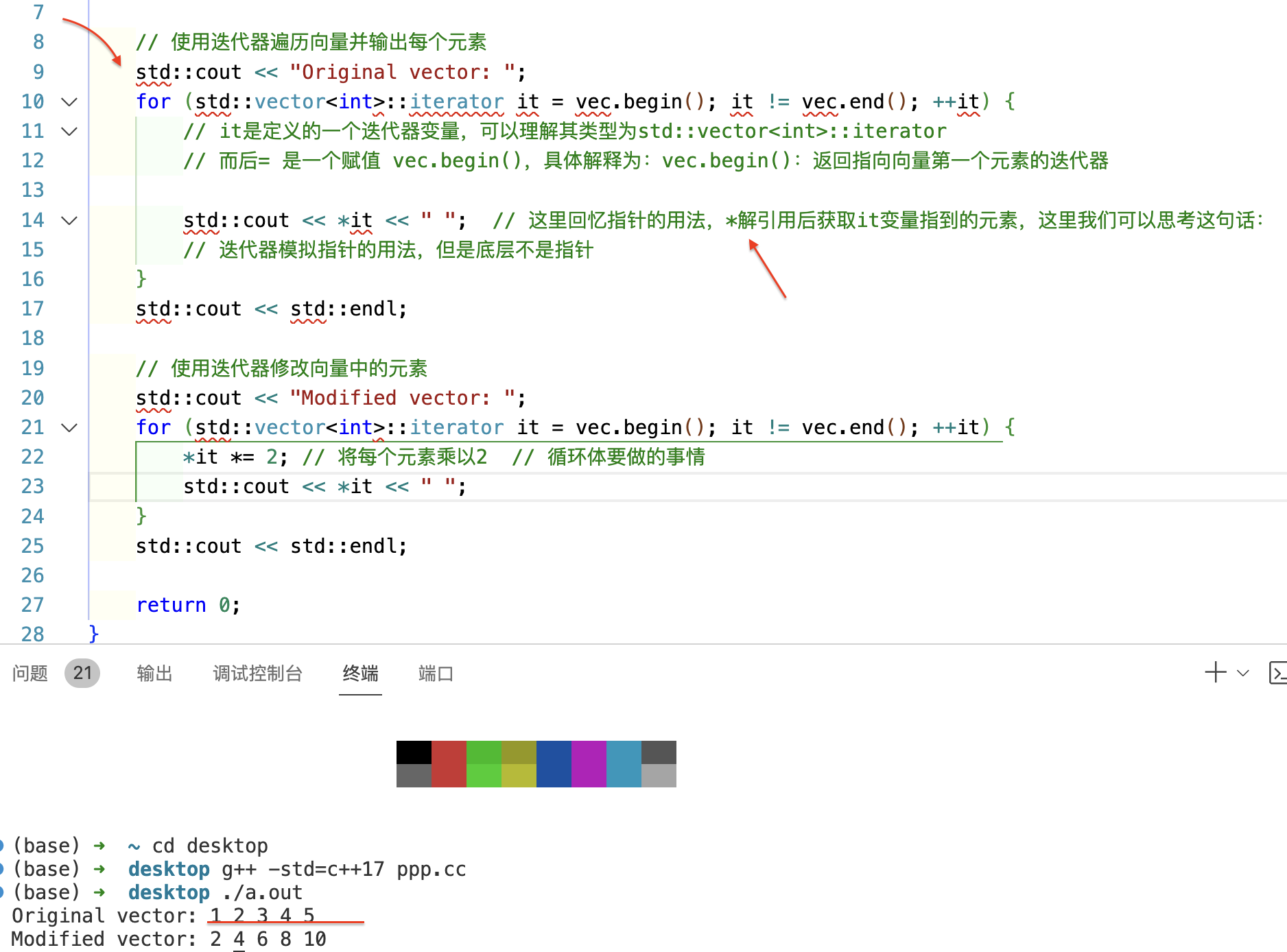This screenshot has width=1287, height=952.
Task: Create a new terminal with plus icon
Action: pos(1215,672)
